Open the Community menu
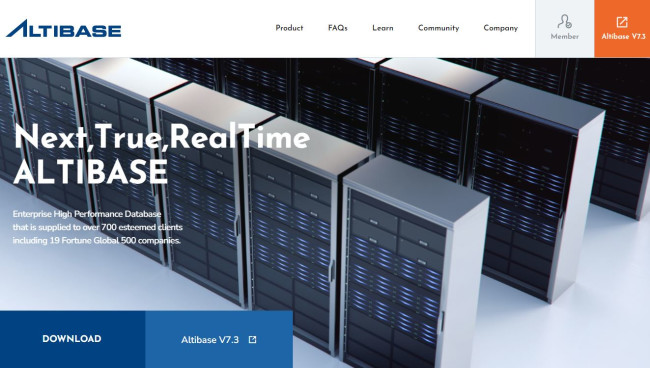Screen dimensions: 650x368 pyautogui.click(x=439, y=28)
